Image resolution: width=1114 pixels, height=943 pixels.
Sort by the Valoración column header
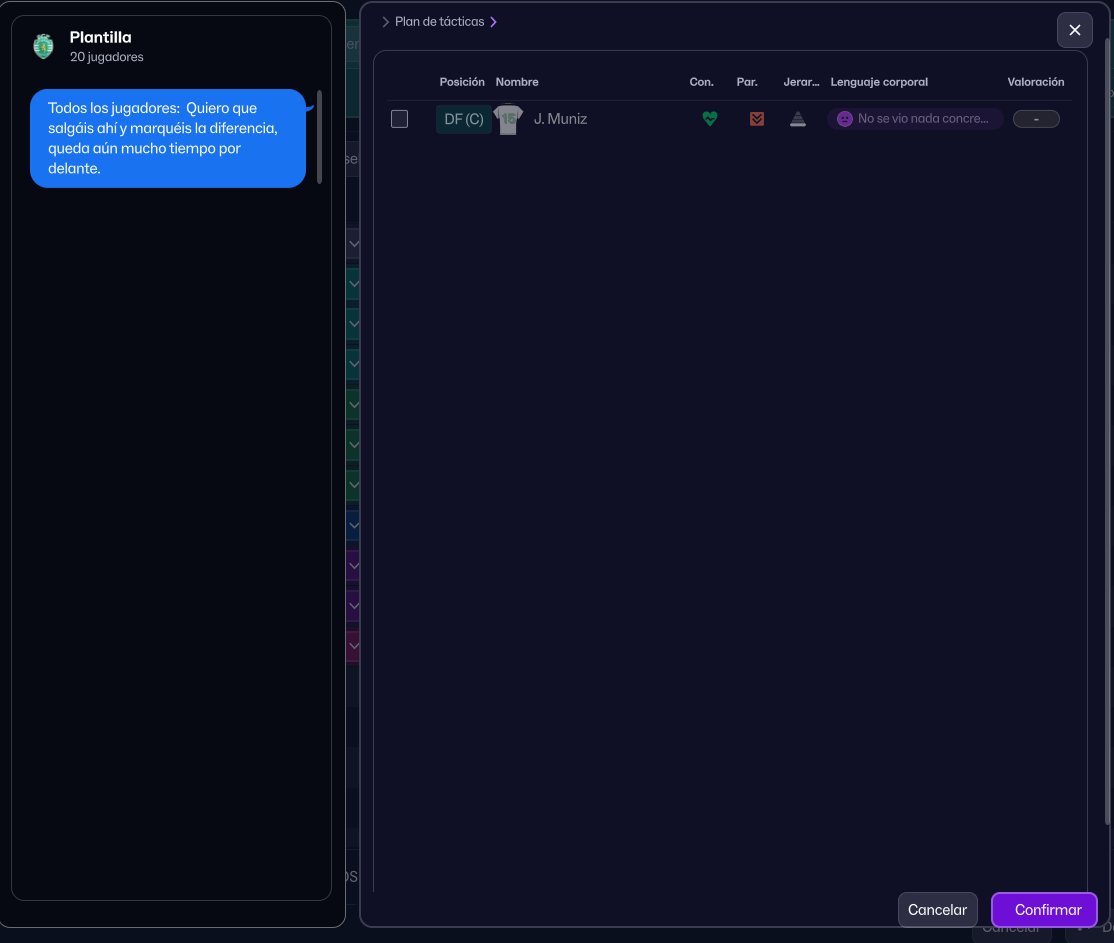[x=1035, y=82]
